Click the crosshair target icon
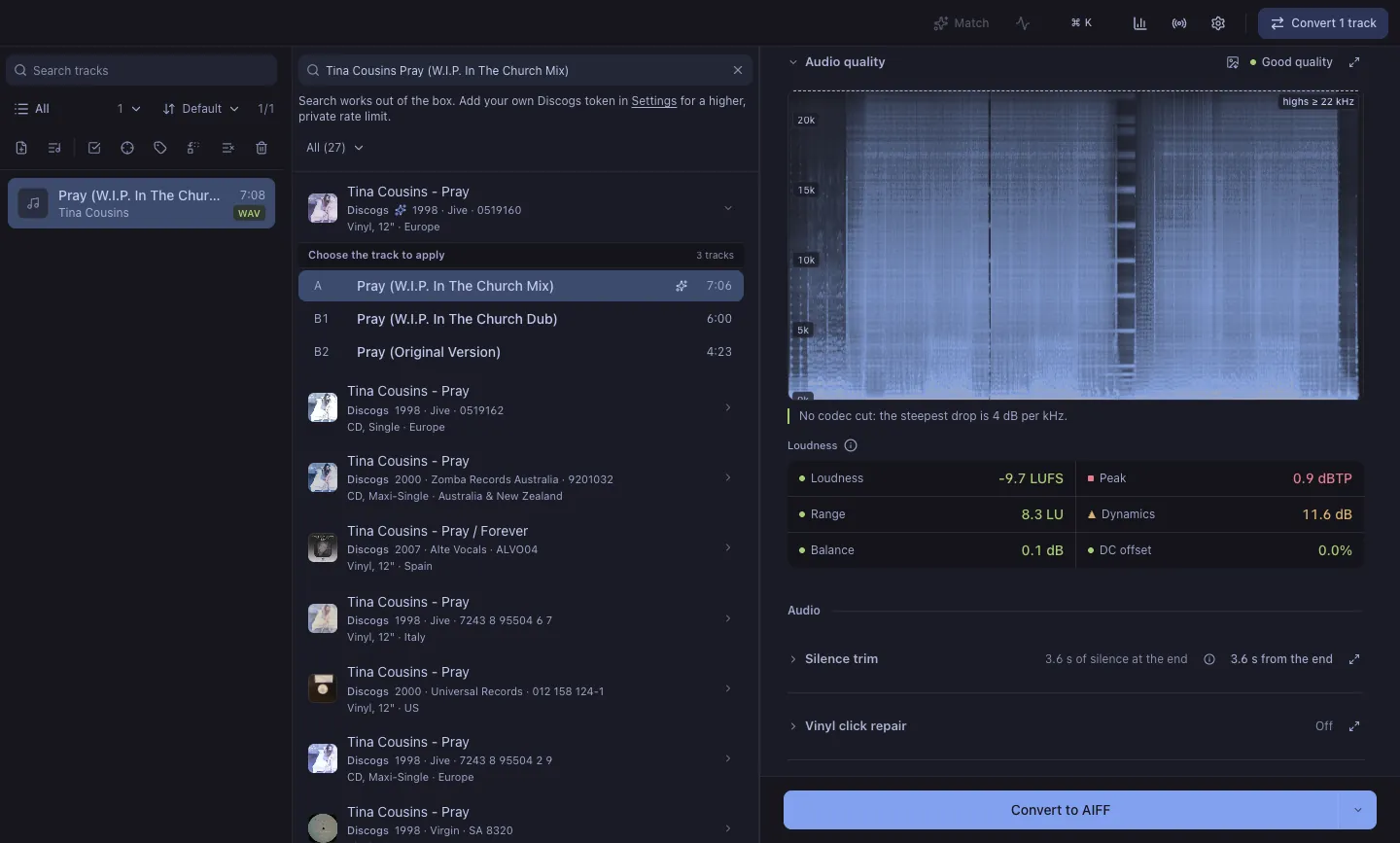 tap(127, 148)
